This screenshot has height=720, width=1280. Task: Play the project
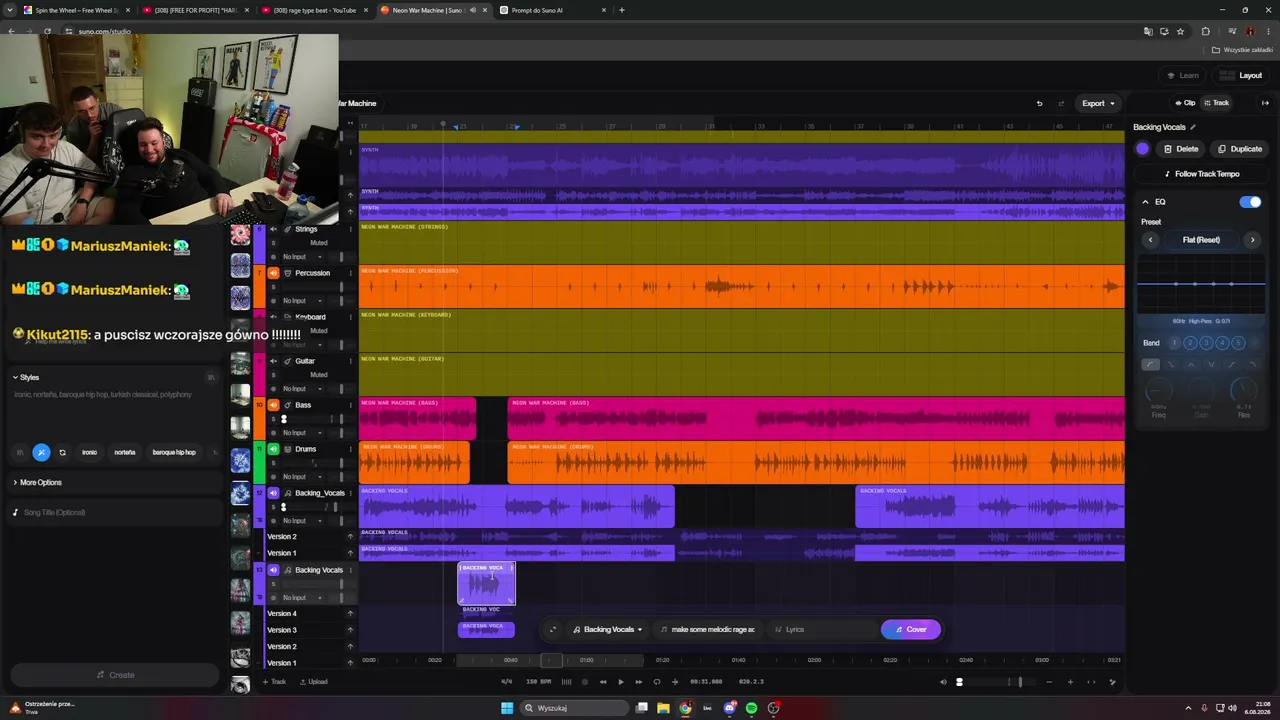(x=621, y=682)
